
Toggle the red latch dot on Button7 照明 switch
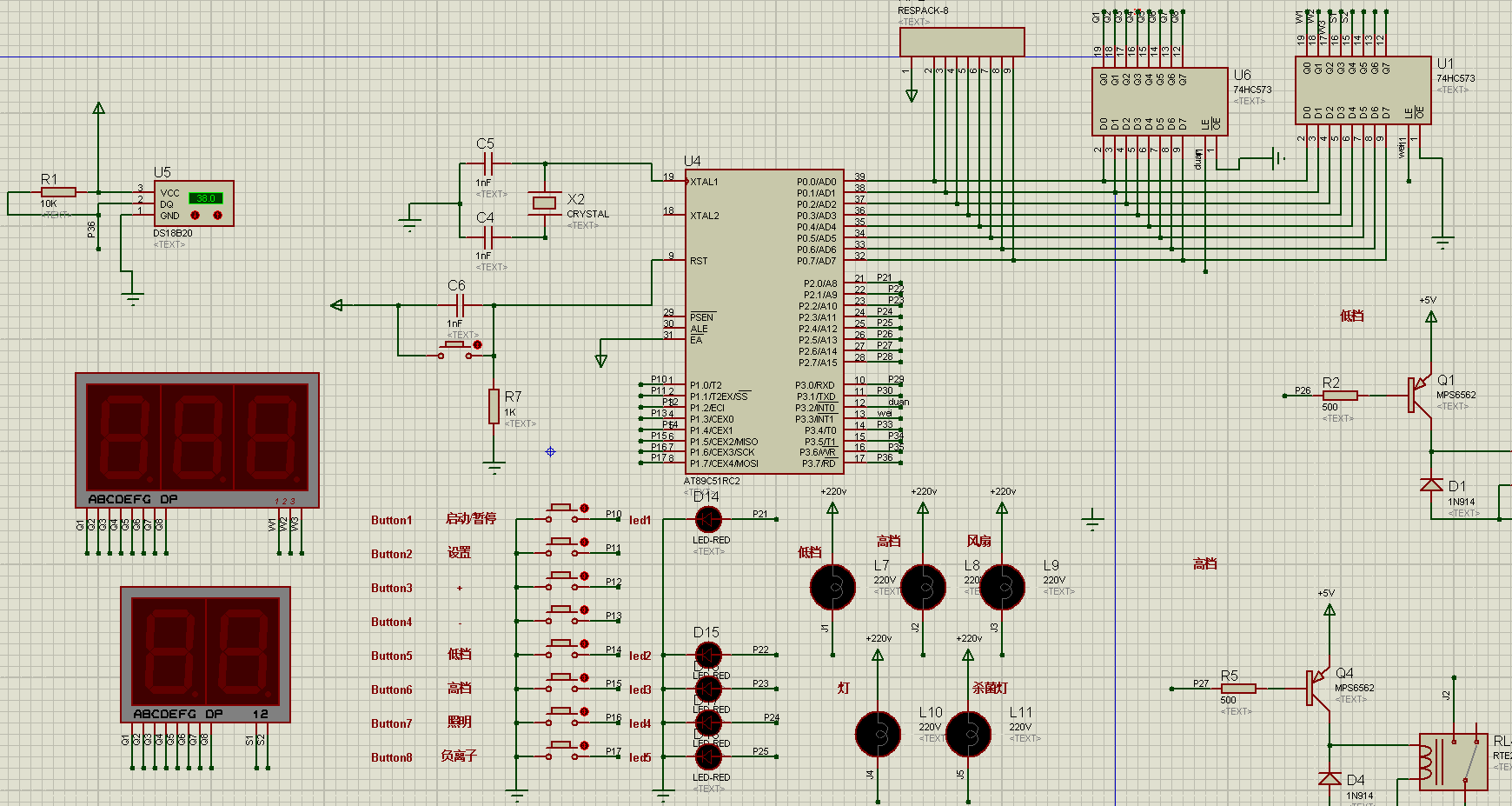click(x=584, y=711)
